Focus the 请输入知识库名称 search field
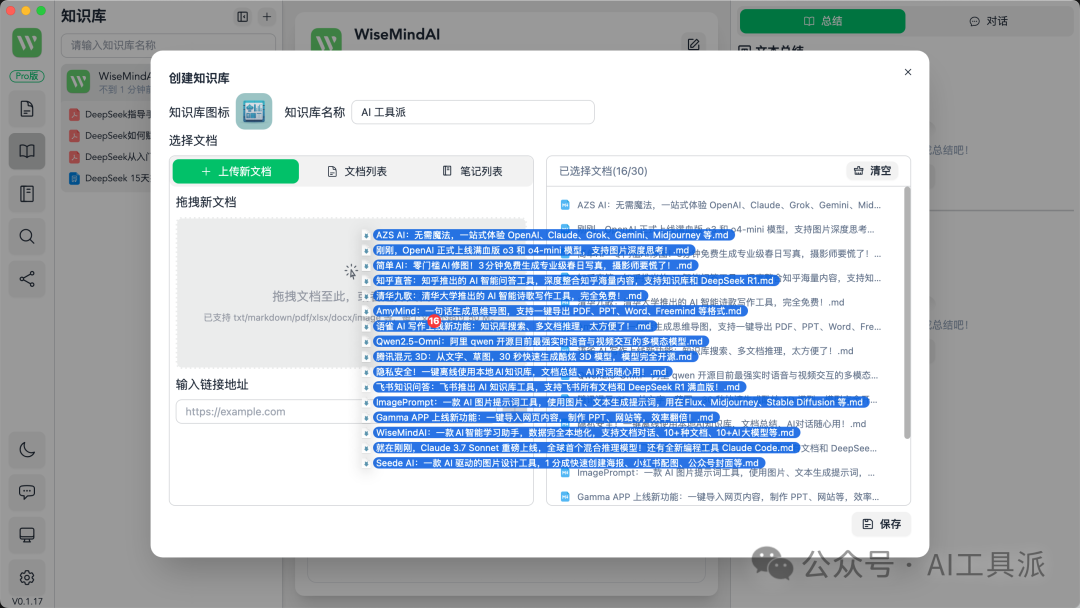Screen dimensions: 1080x608 168,45
